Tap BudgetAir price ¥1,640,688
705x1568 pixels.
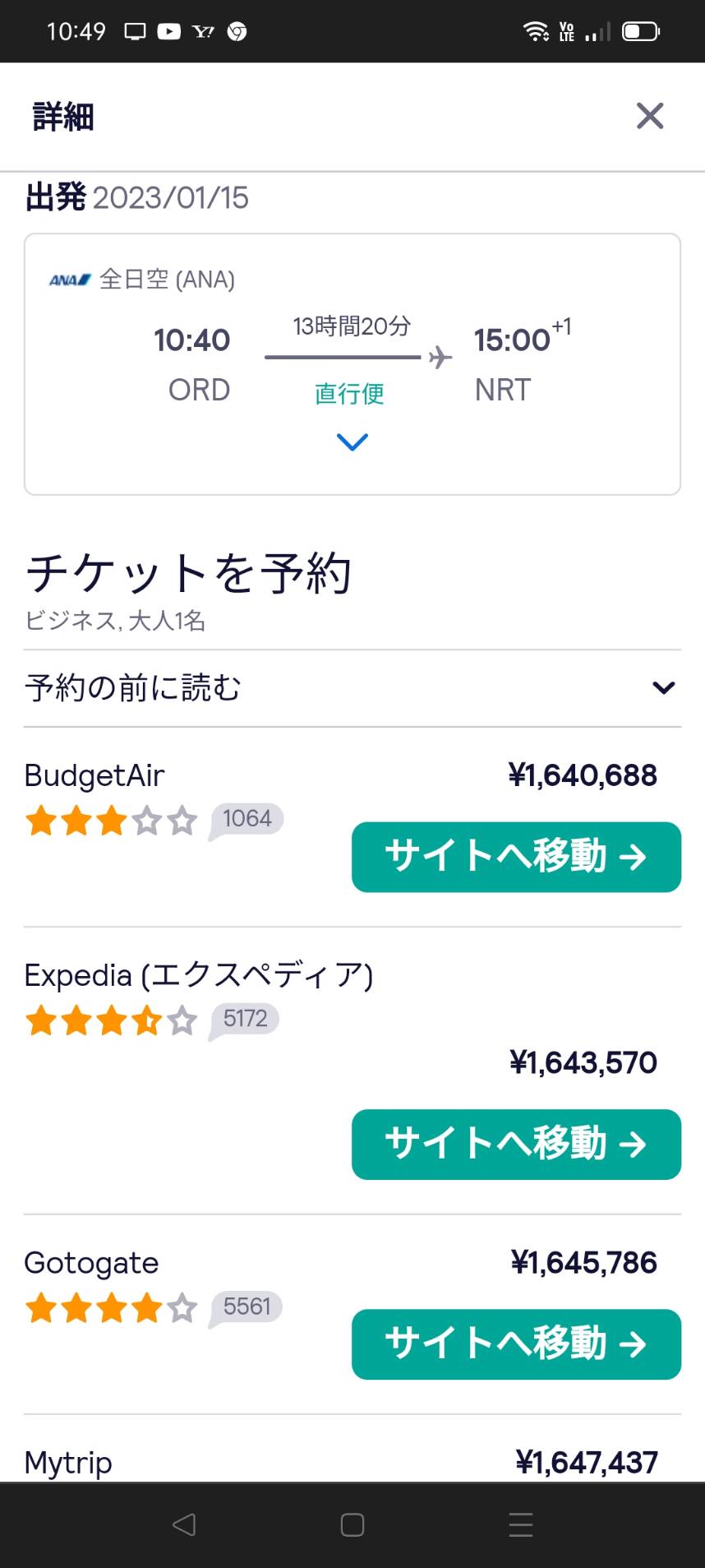(x=583, y=775)
